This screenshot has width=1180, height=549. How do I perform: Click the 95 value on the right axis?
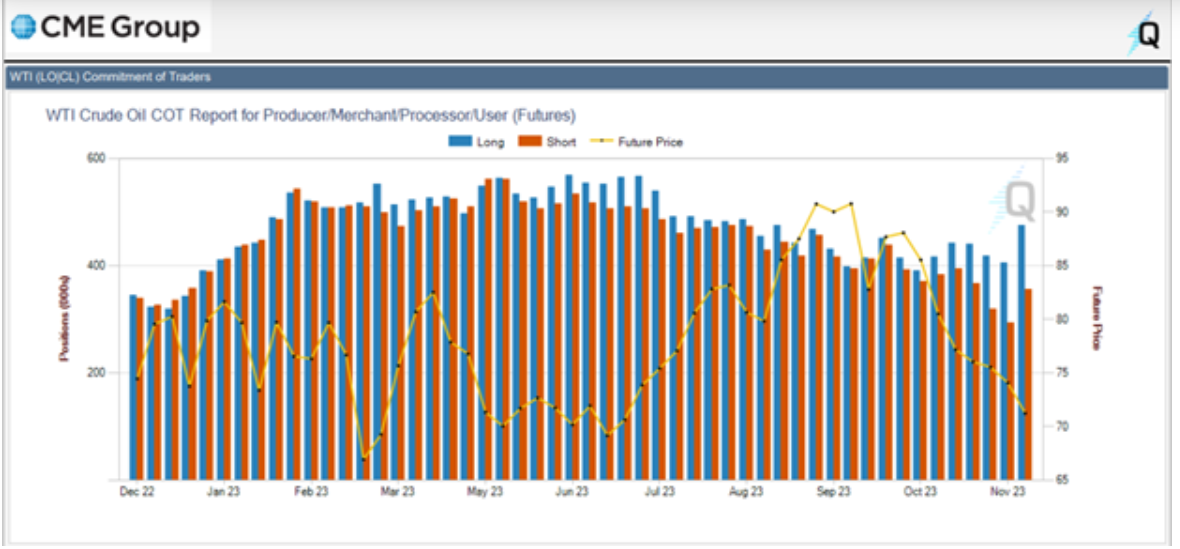click(x=1061, y=159)
